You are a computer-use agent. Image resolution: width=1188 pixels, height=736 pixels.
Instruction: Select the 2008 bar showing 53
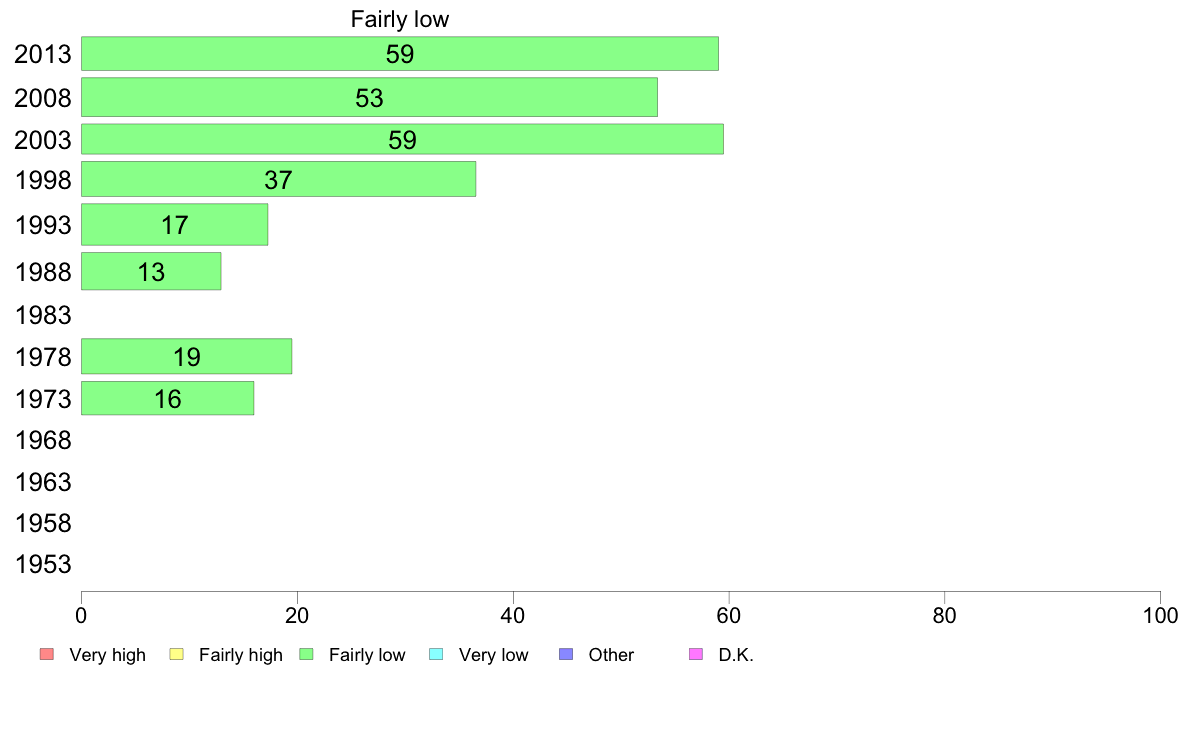pos(370,97)
